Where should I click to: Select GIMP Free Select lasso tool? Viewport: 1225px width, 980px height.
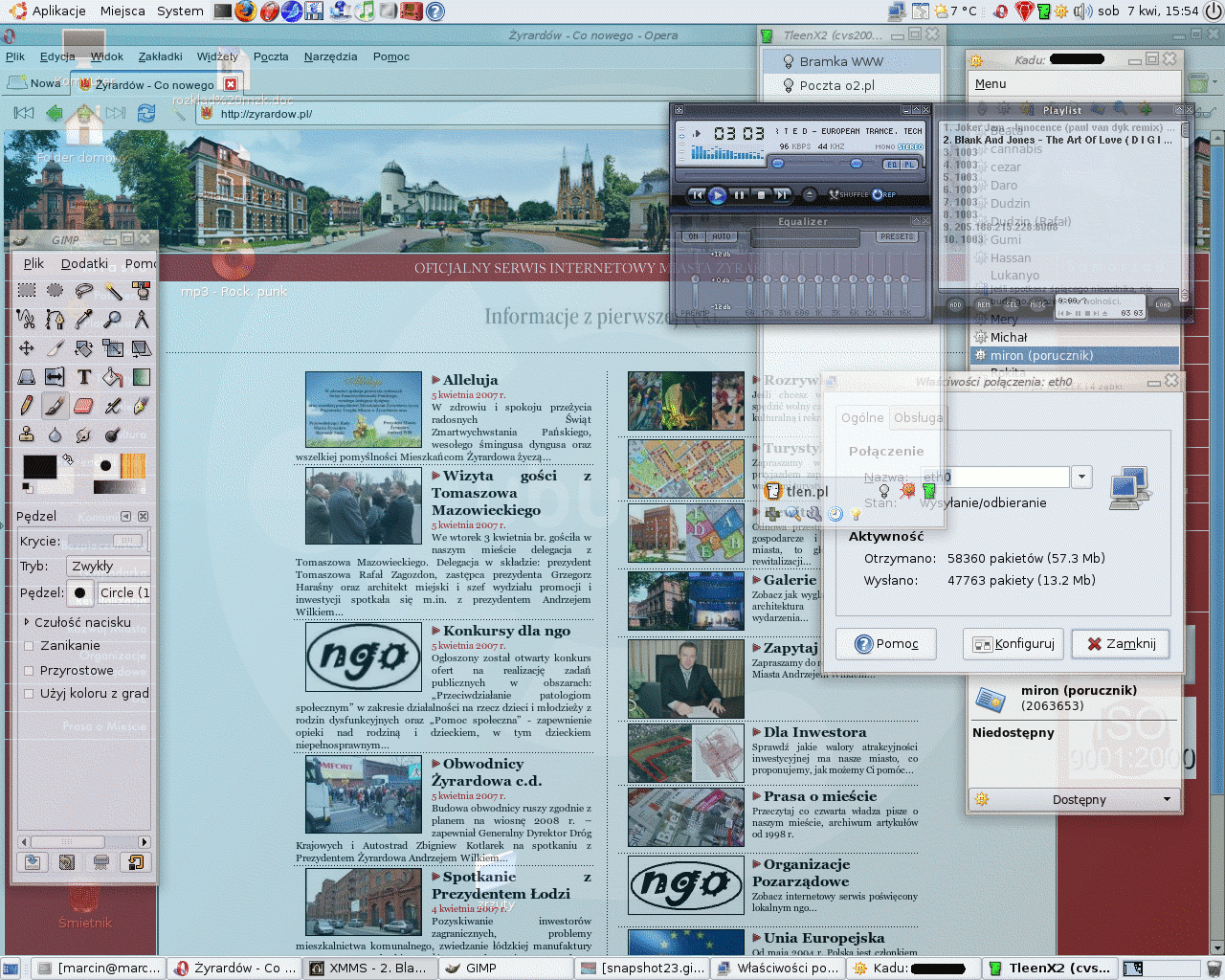(84, 290)
